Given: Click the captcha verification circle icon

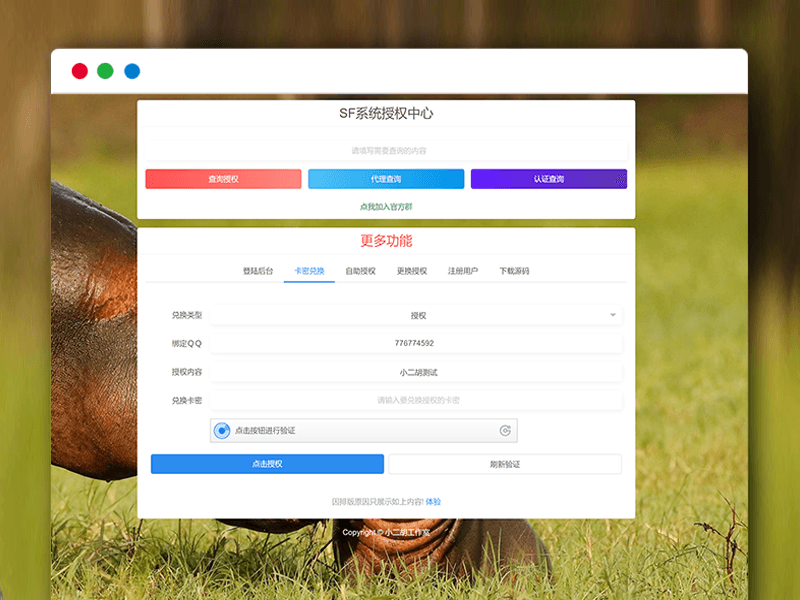Looking at the screenshot, I should pos(222,431).
